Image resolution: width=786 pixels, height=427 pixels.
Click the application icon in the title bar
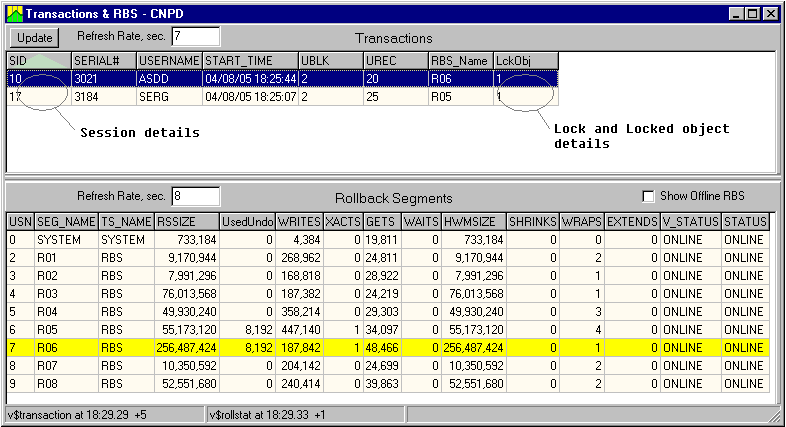[x=15, y=14]
